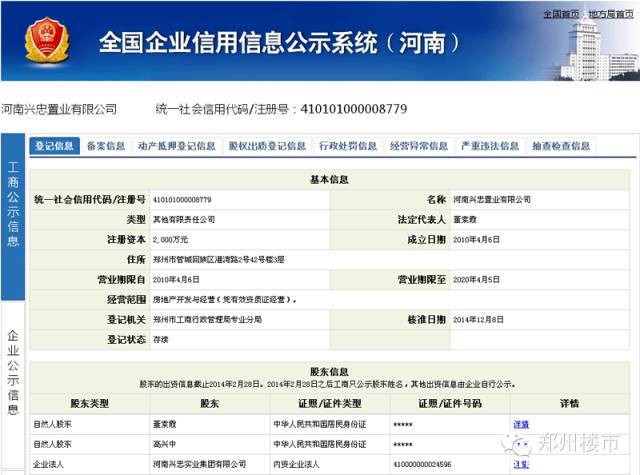Image resolution: width=640 pixels, height=475 pixels.
Task: Click the 基本信息 section header
Action: (x=329, y=180)
